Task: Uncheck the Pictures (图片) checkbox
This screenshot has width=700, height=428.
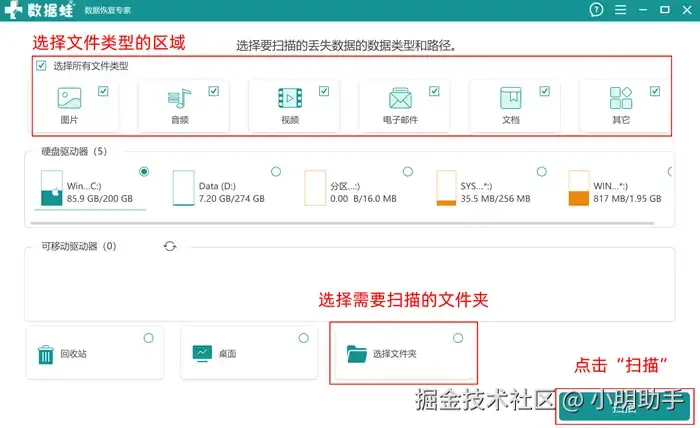Action: (x=103, y=91)
